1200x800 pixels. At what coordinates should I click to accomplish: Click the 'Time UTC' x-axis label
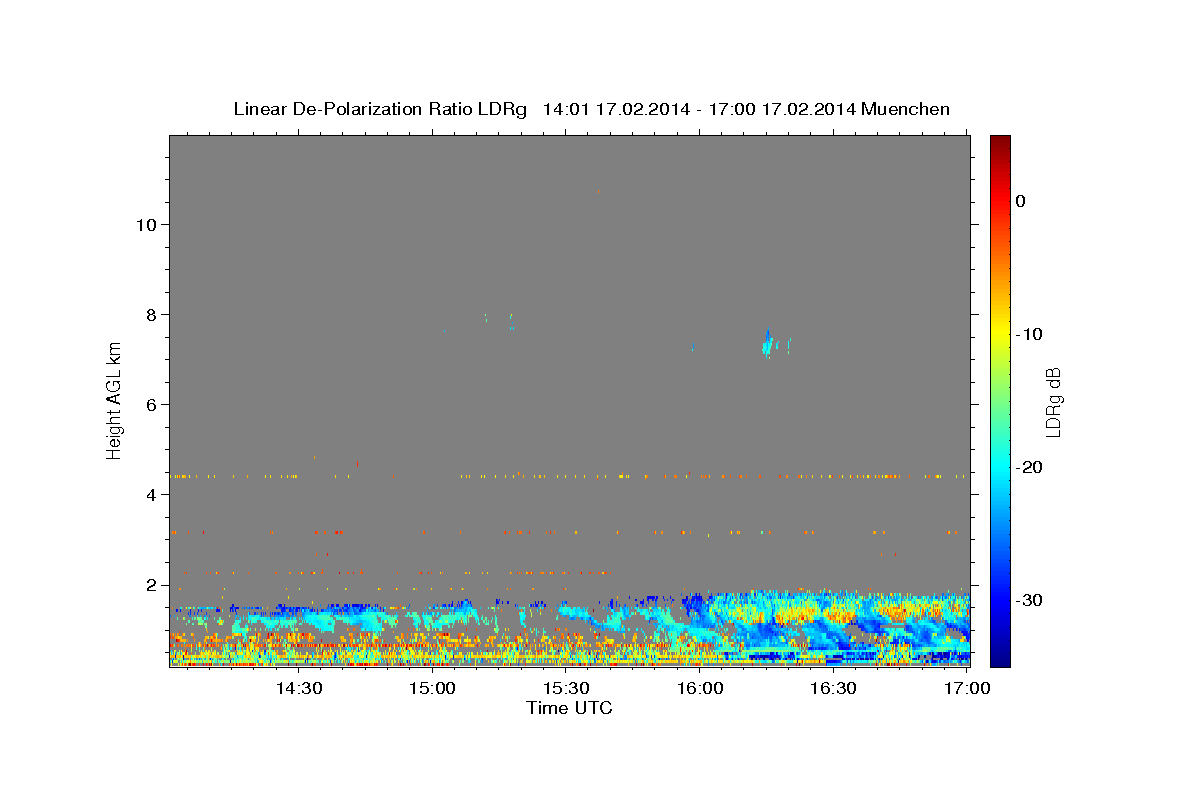pyautogui.click(x=569, y=708)
